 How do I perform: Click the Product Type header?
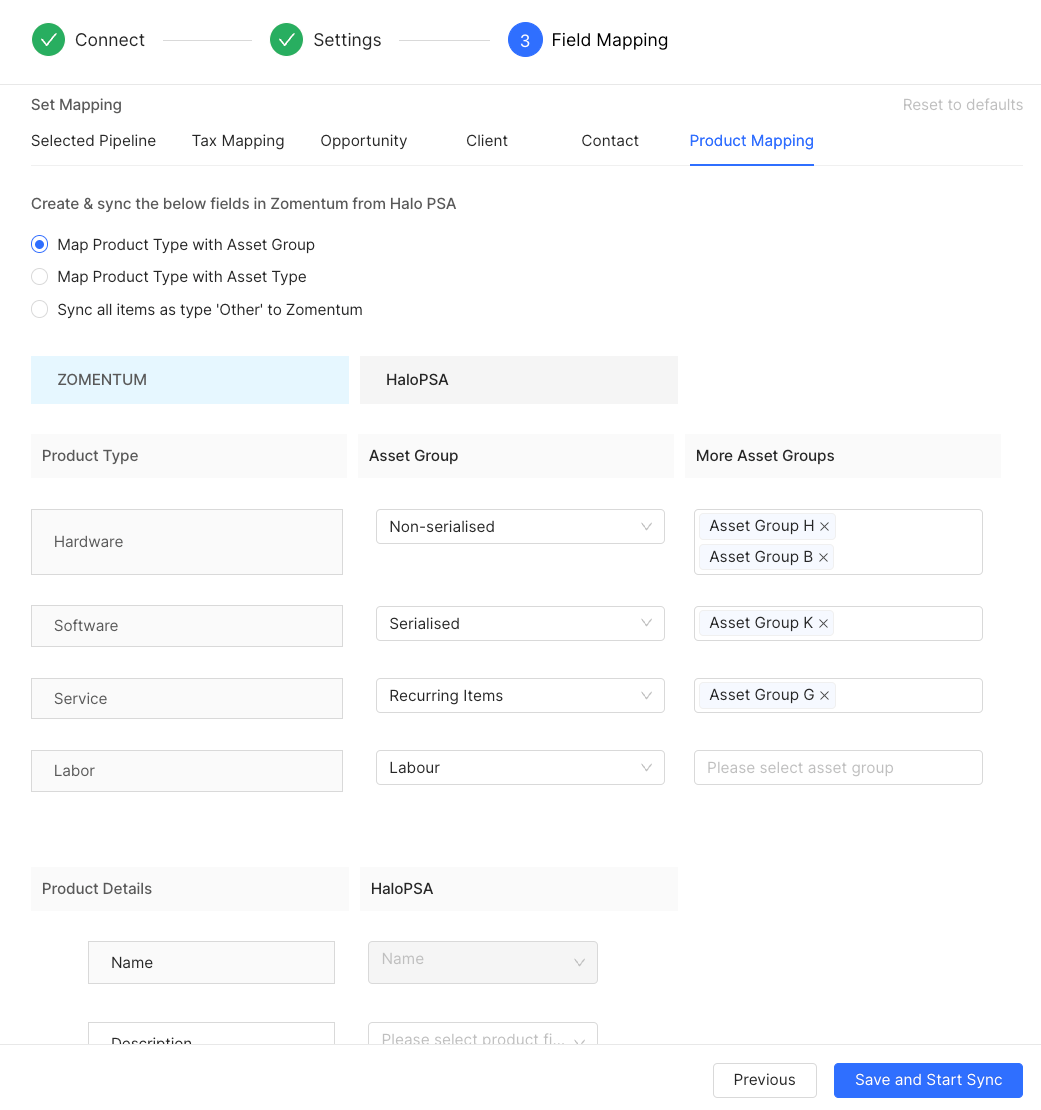[188, 456]
